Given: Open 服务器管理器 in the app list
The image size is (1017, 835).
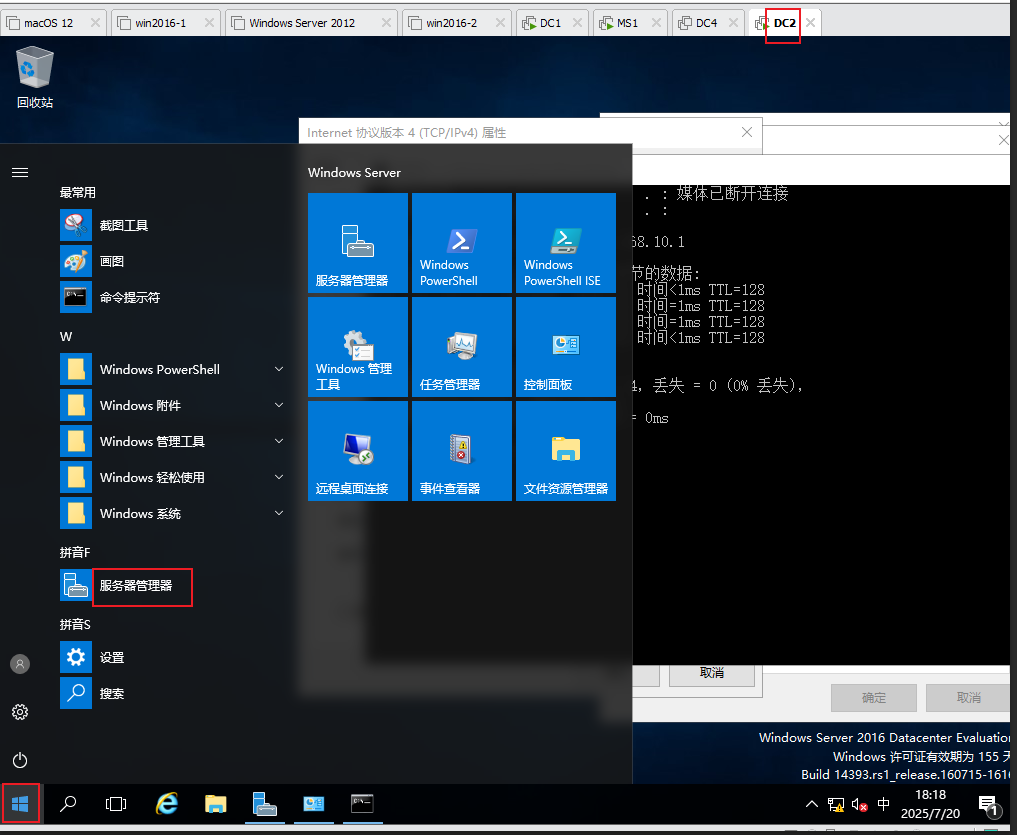Looking at the screenshot, I should 172,585.
